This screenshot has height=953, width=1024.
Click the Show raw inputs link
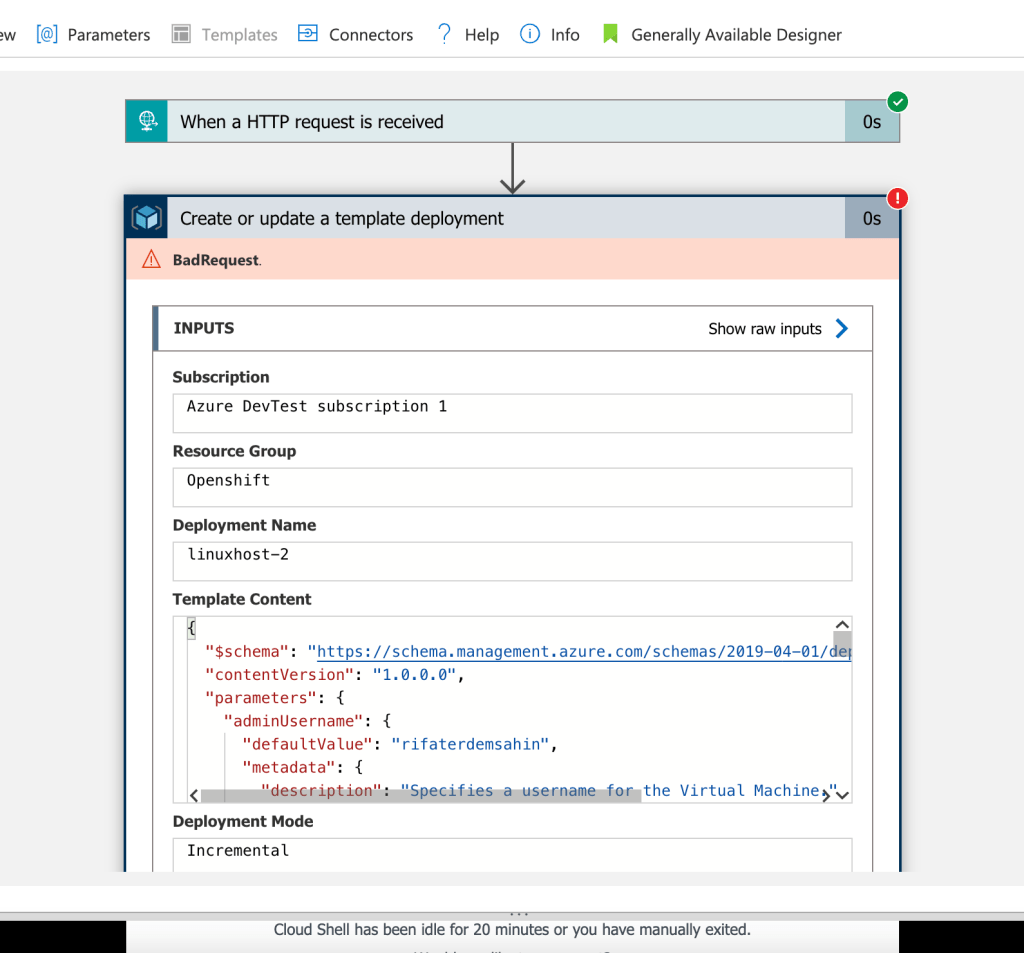(765, 329)
